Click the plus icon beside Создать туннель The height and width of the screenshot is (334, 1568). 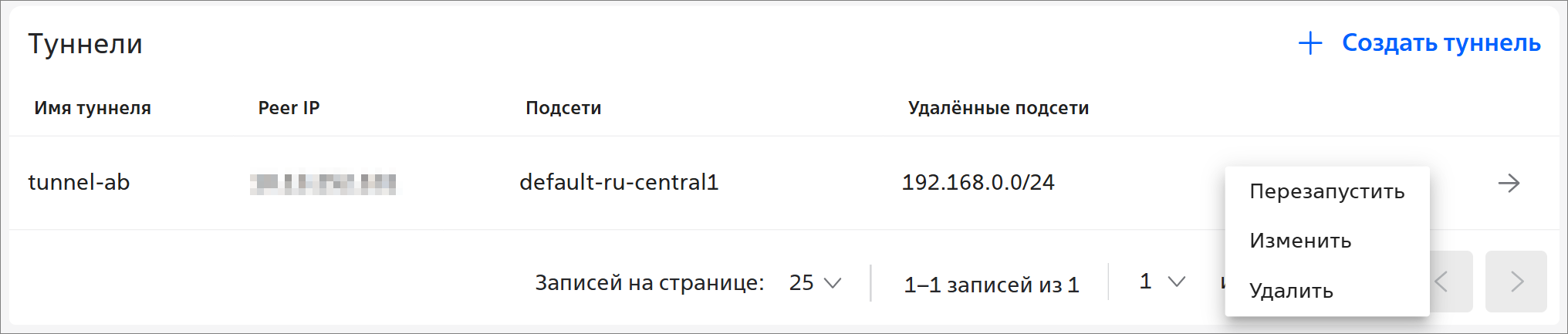1310,43
